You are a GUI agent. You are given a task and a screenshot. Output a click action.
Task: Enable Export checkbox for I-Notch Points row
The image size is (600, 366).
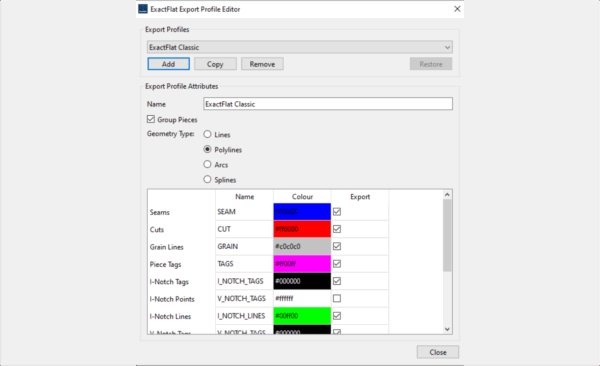(x=337, y=298)
